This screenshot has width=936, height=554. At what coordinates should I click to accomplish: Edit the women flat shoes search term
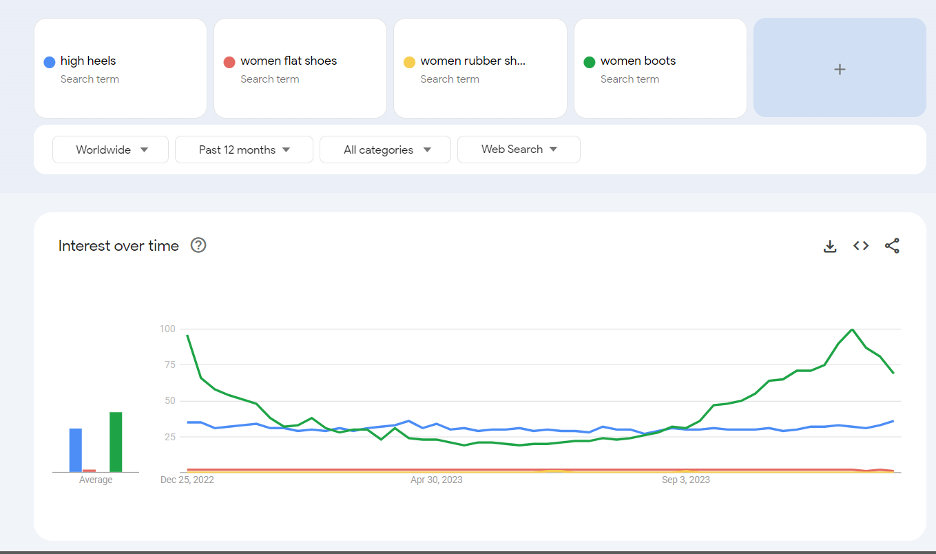288,61
